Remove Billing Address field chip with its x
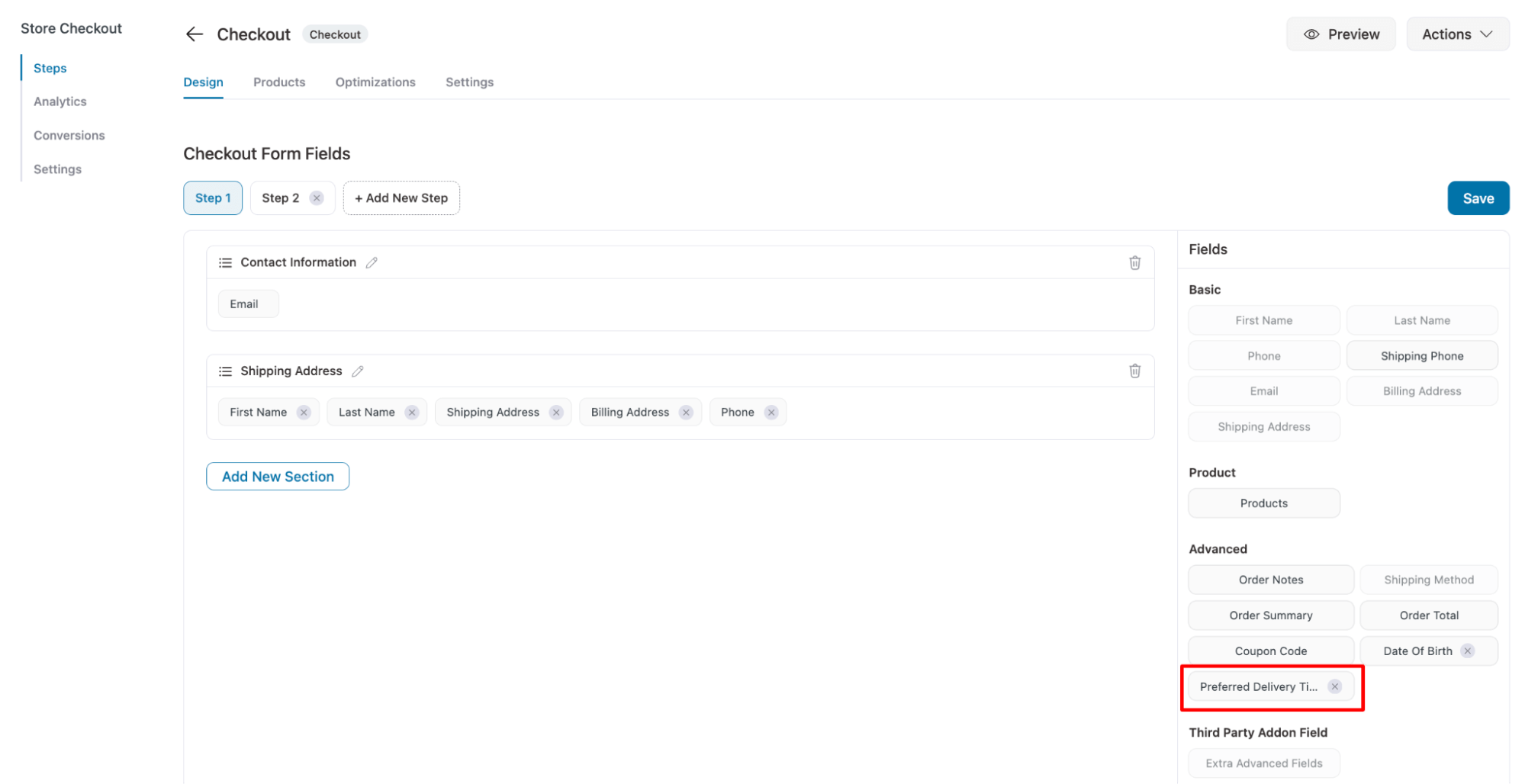1525x784 pixels. point(686,413)
